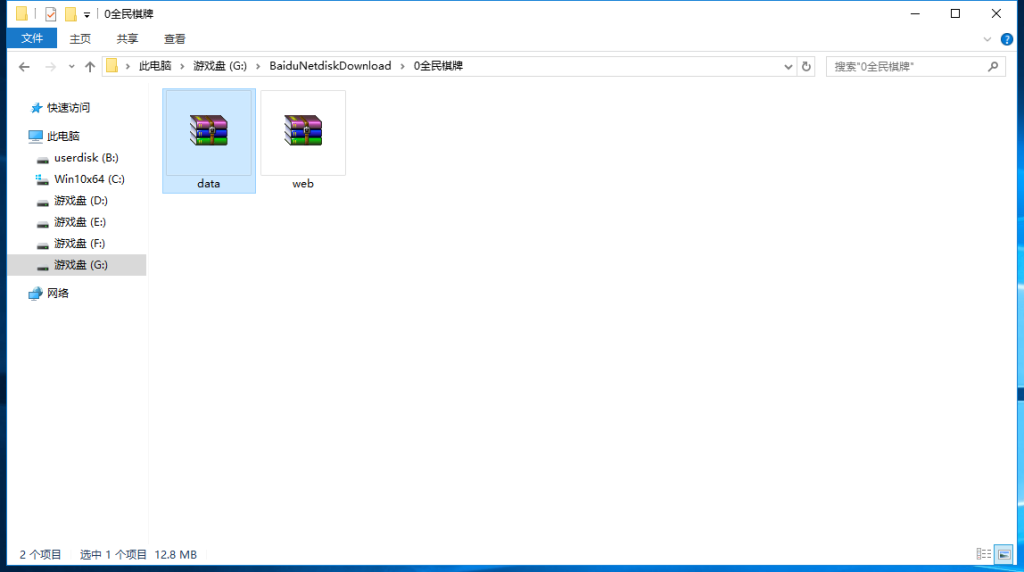Click BaiduNetdiskDownload in the address path
Viewport: 1024px width, 572px height.
(x=330, y=66)
